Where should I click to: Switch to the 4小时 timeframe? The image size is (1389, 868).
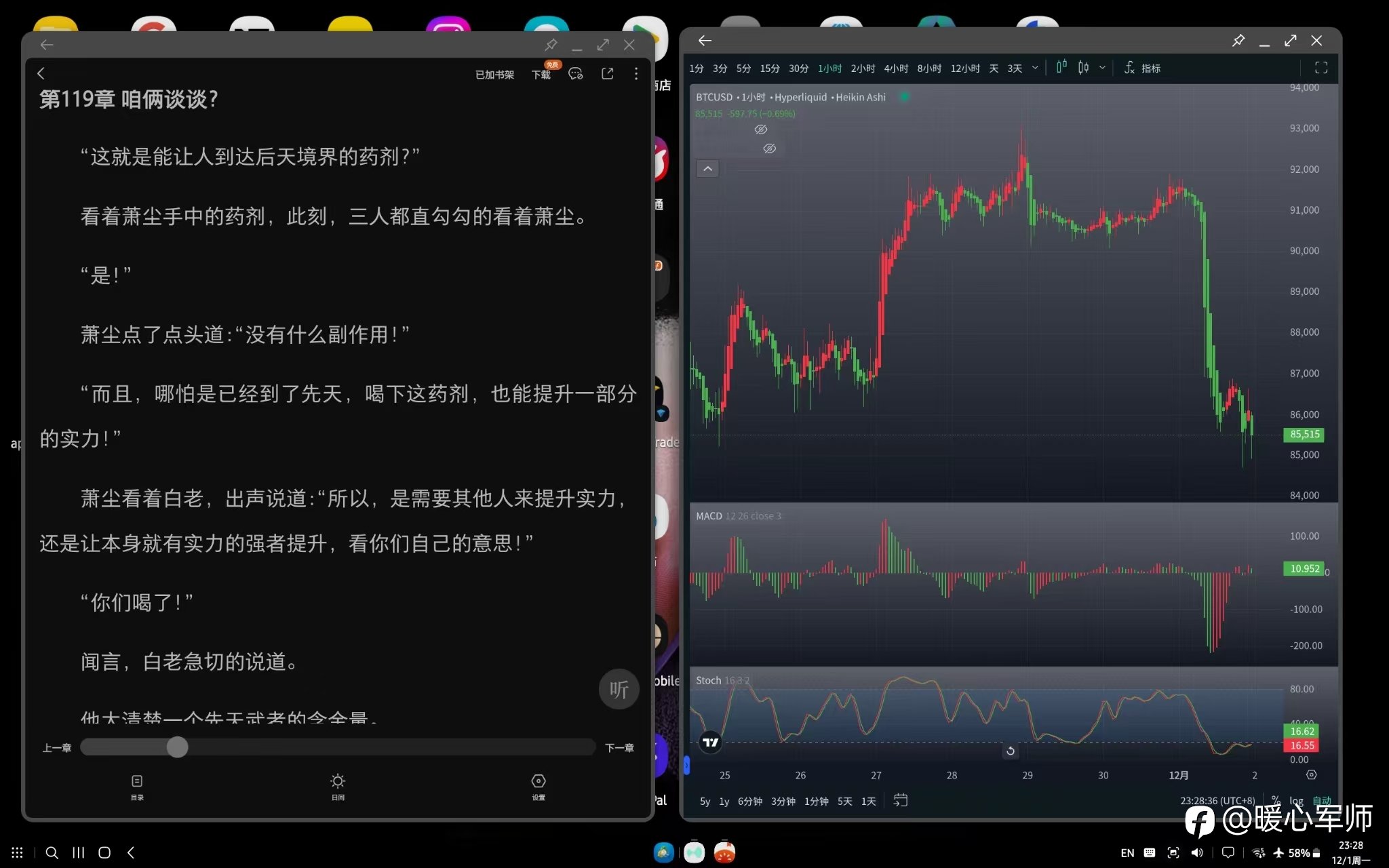895,68
